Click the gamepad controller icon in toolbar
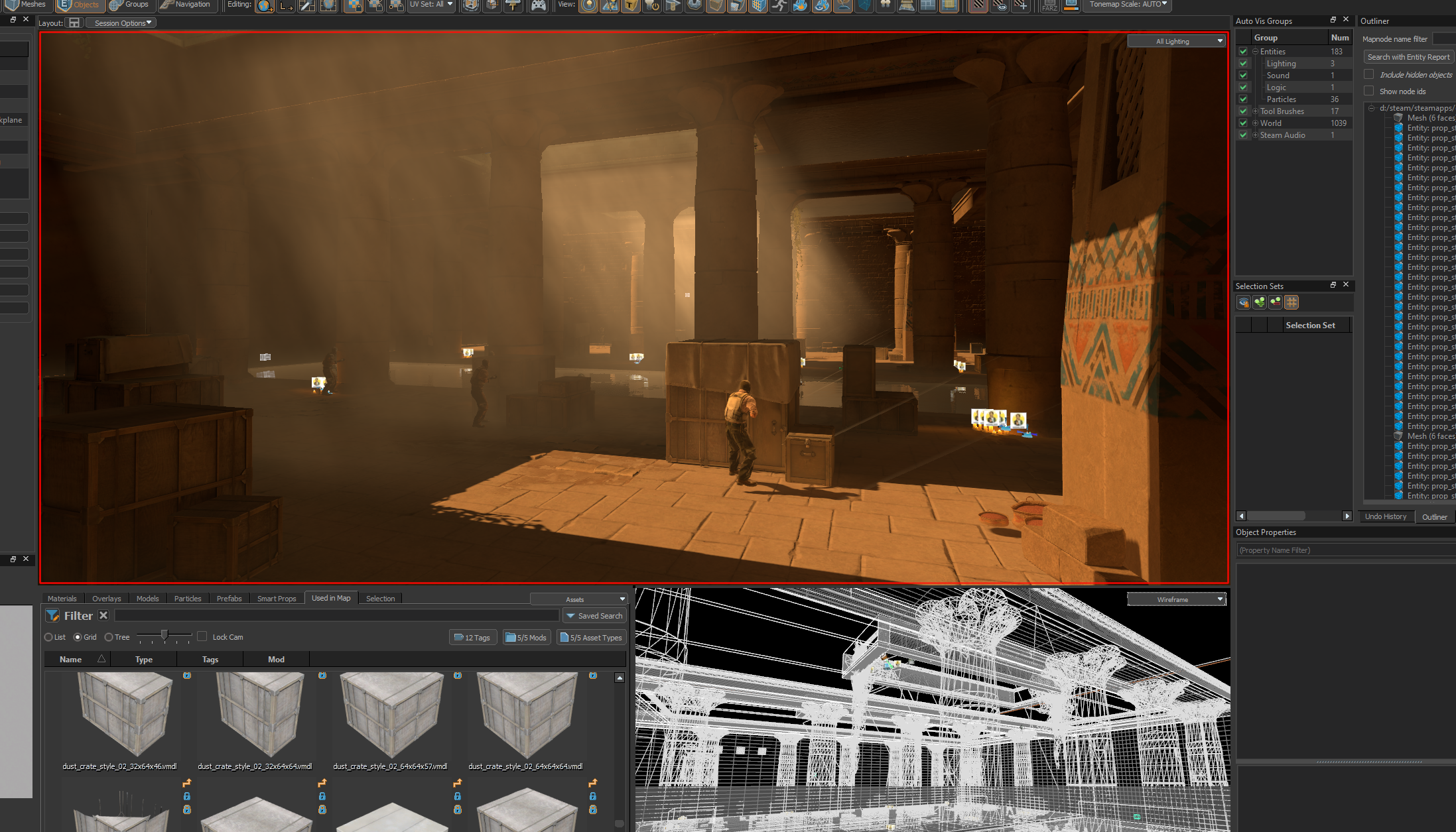The image size is (1456, 832). [539, 6]
